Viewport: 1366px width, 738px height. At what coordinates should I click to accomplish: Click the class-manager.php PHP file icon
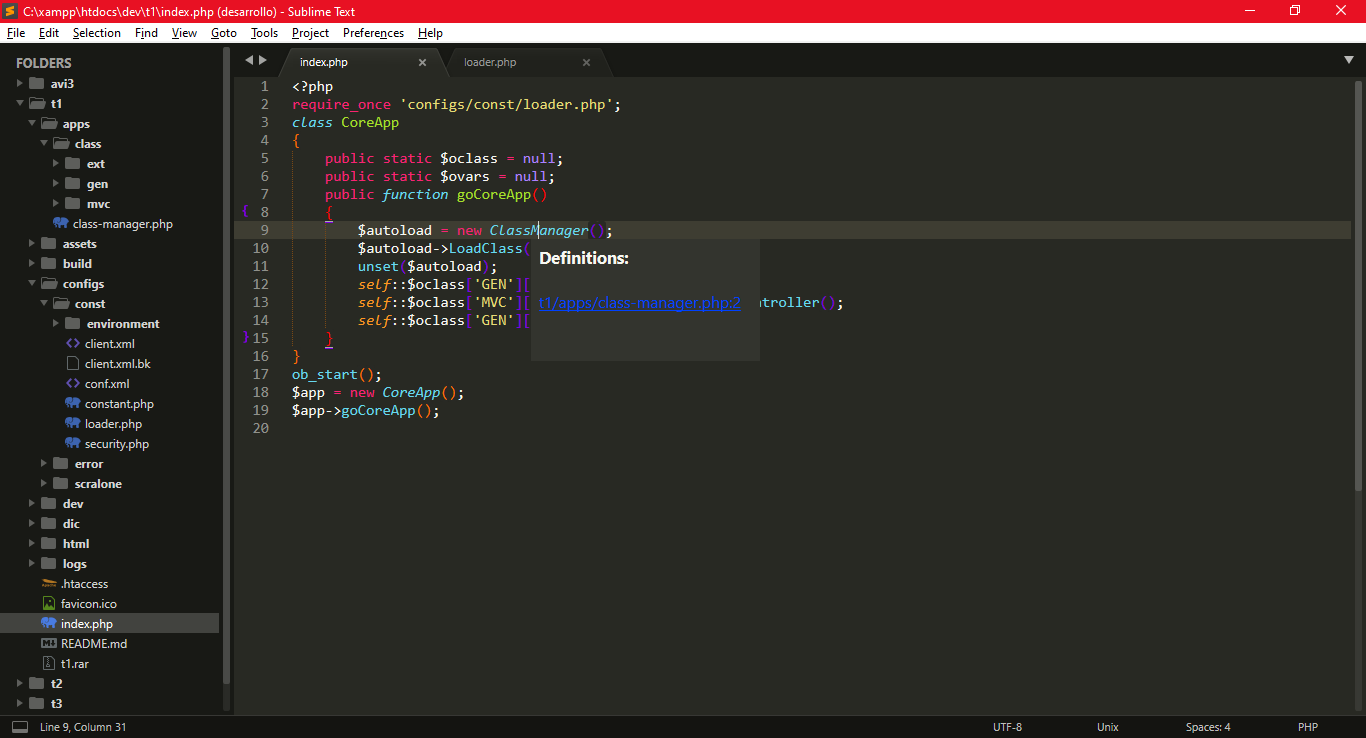[61, 223]
